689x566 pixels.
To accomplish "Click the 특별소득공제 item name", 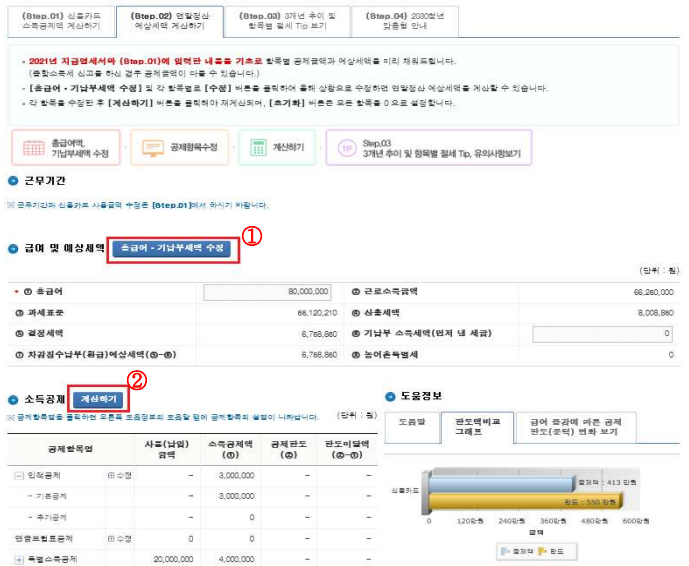I will [x=52, y=559].
